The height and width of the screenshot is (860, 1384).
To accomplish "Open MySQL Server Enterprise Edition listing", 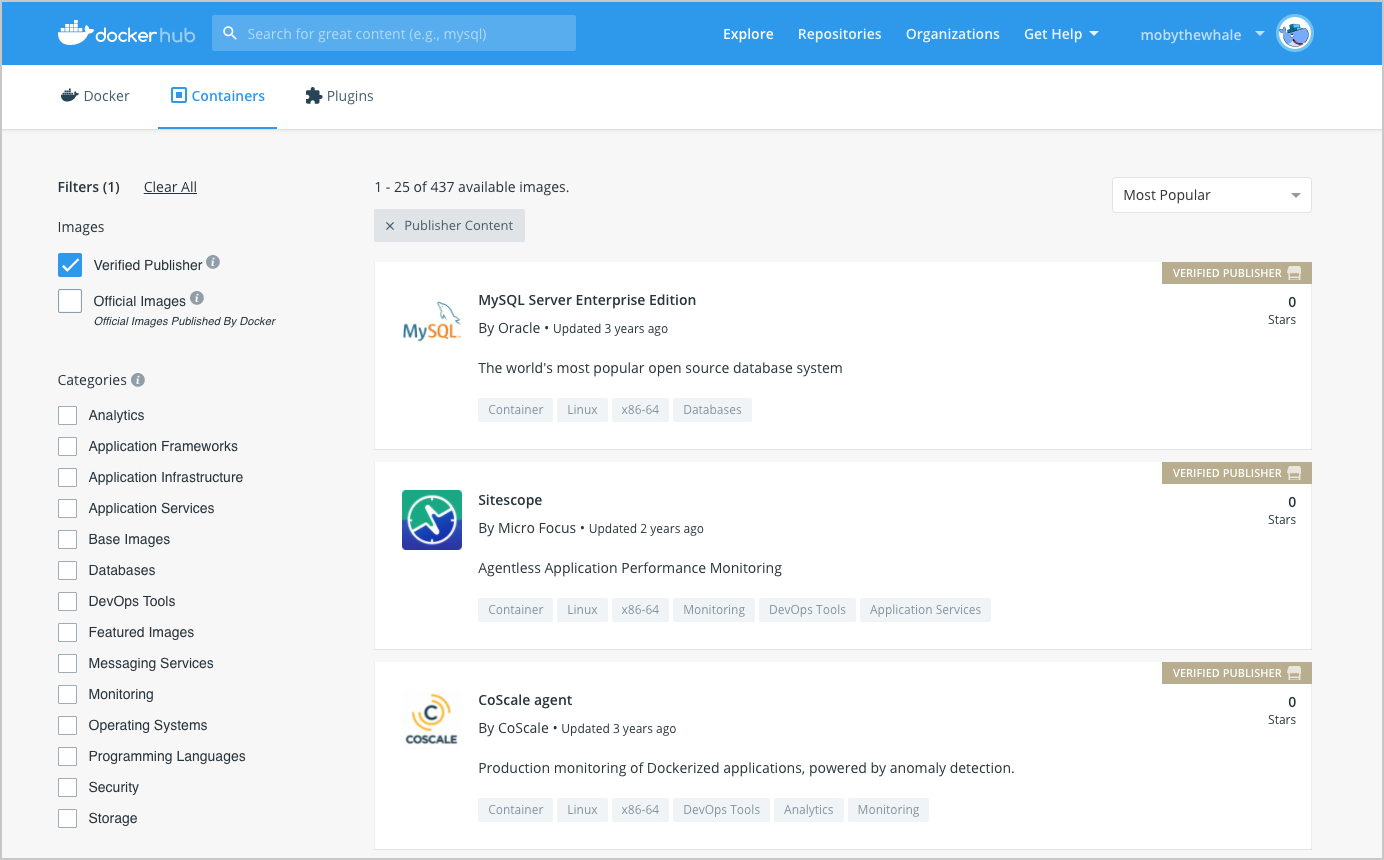I will tap(587, 300).
